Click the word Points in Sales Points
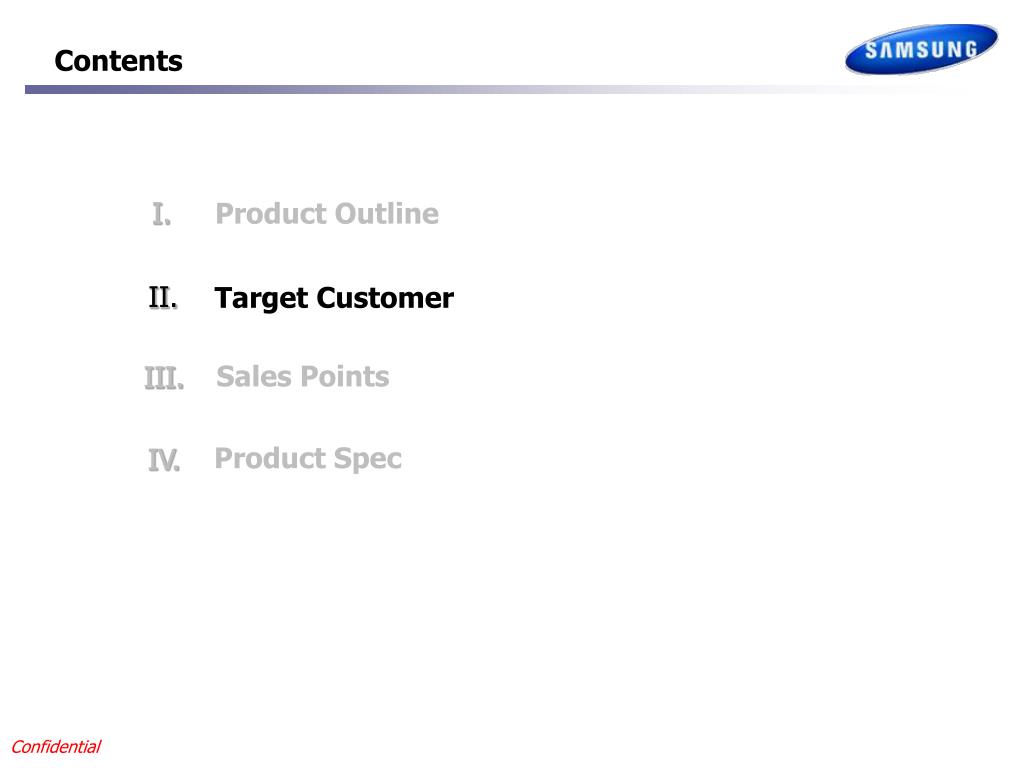Screen dimensions: 1024x768 tap(344, 376)
